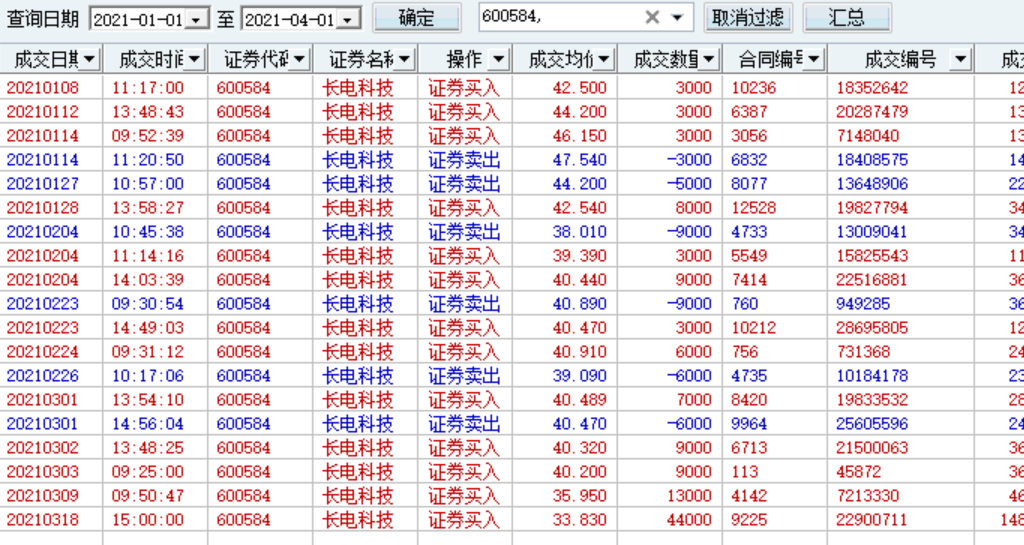1024x545 pixels.
Task: Select contract number cell 7414
Action: [749, 280]
